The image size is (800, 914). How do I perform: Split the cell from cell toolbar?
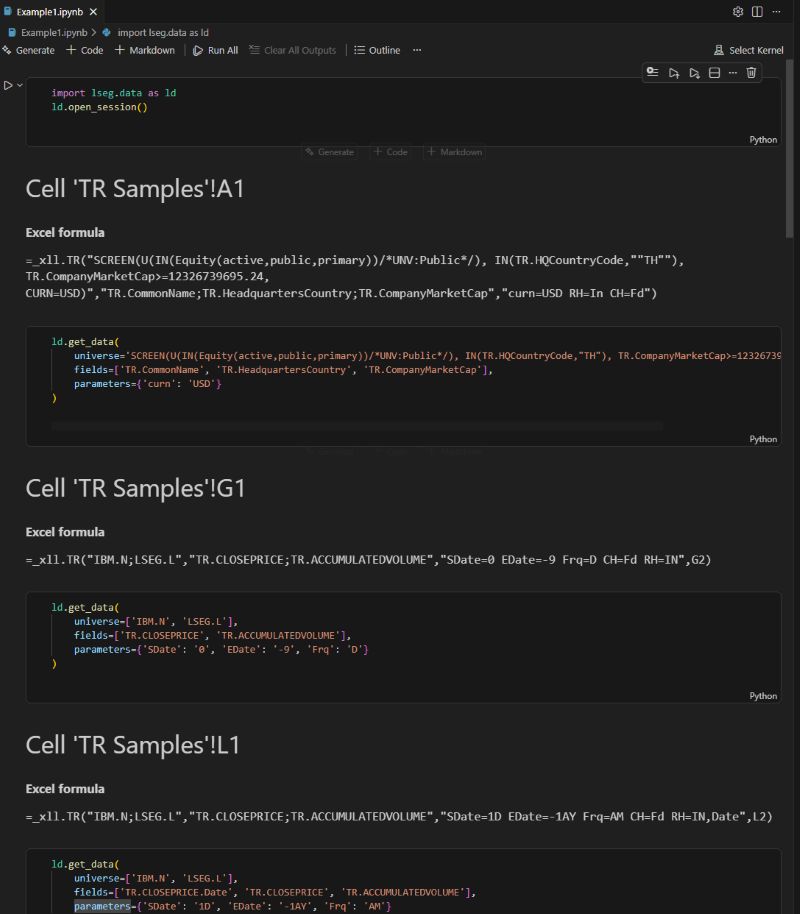pyautogui.click(x=714, y=72)
